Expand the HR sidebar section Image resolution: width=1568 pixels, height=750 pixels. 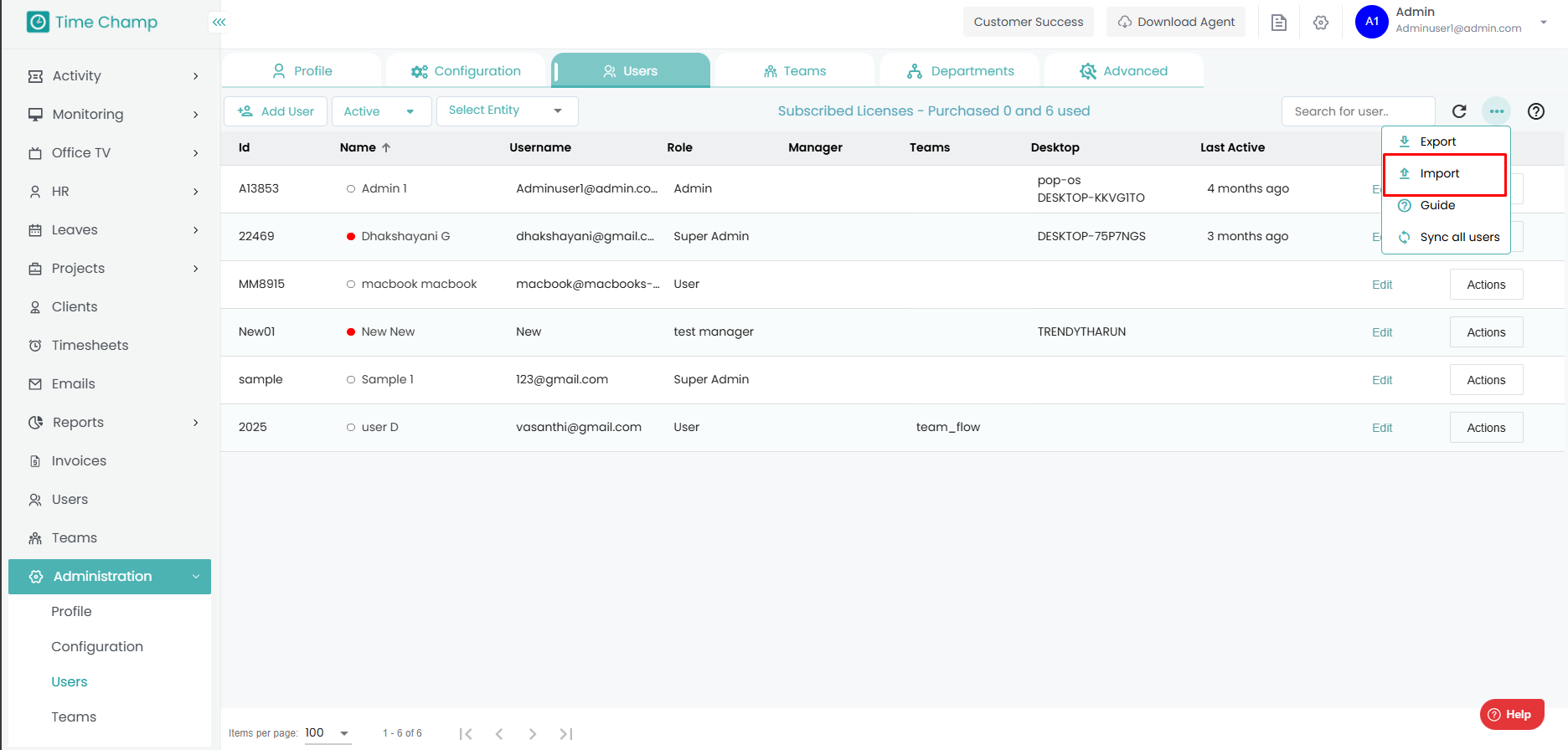(196, 192)
